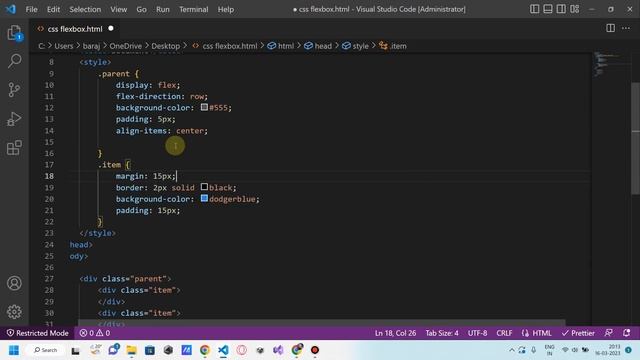Change the HTML language mode
This screenshot has height=360, width=640.
pyautogui.click(x=537, y=333)
